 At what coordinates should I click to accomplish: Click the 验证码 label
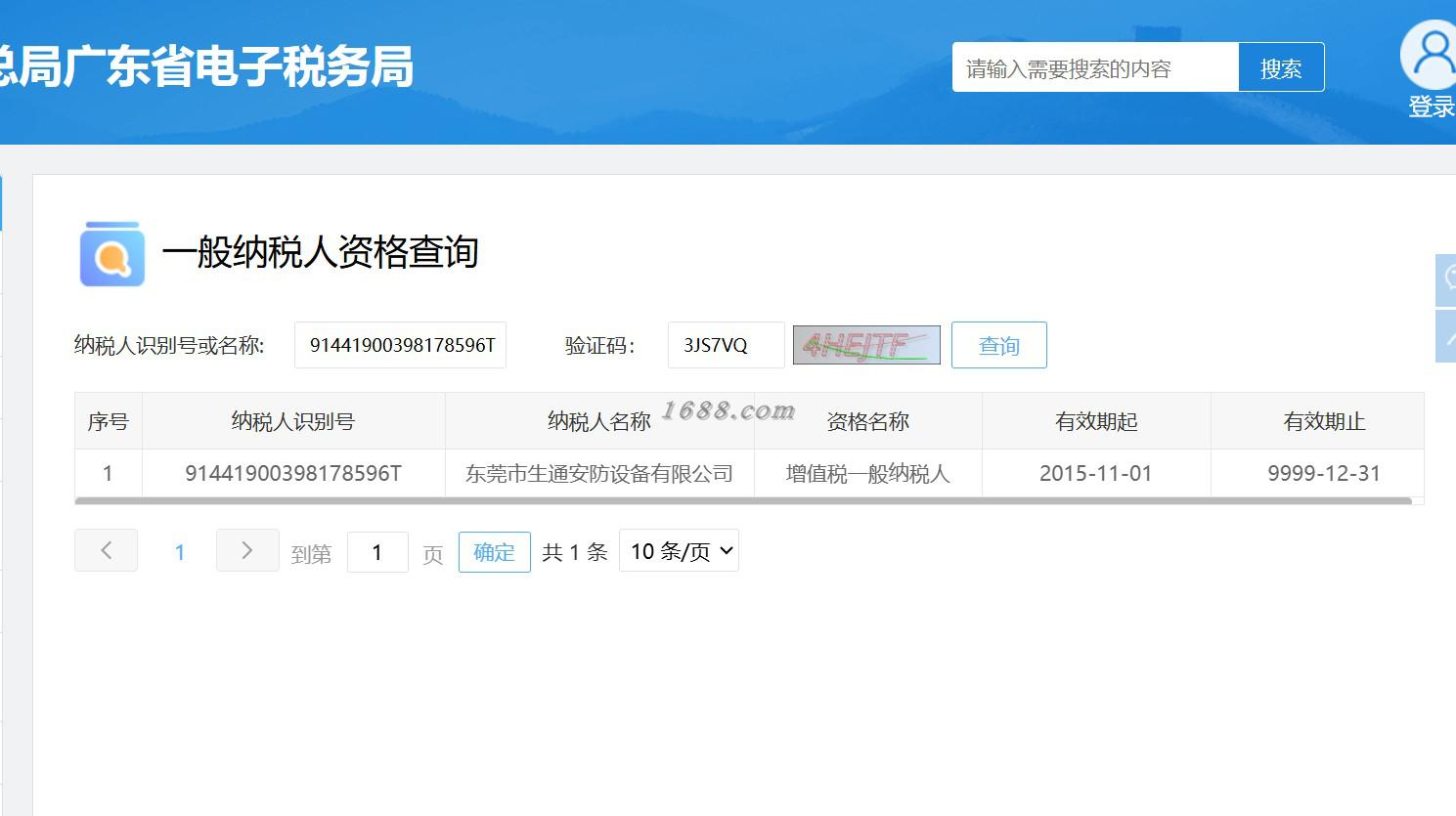tap(599, 345)
